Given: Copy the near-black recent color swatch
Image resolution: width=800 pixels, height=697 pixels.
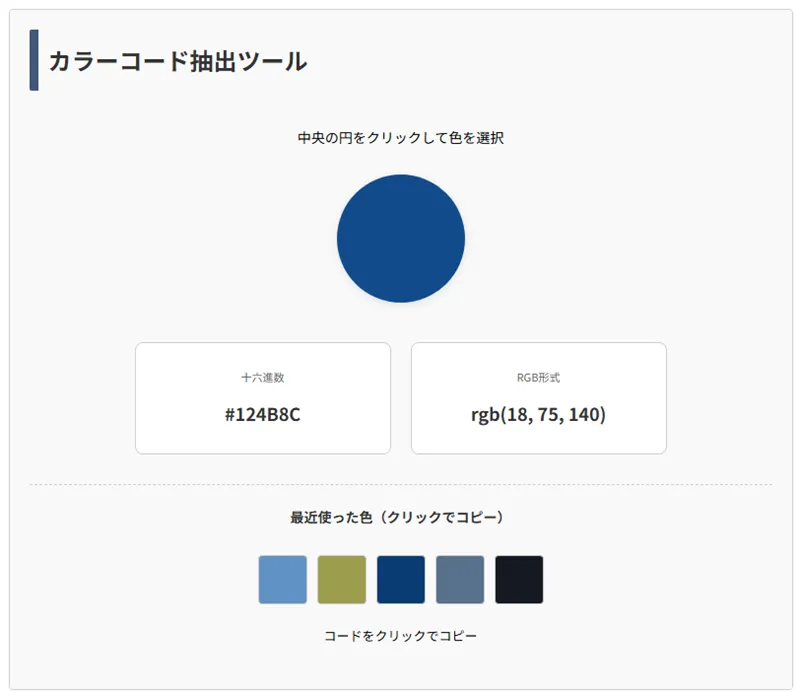Looking at the screenshot, I should [519, 580].
